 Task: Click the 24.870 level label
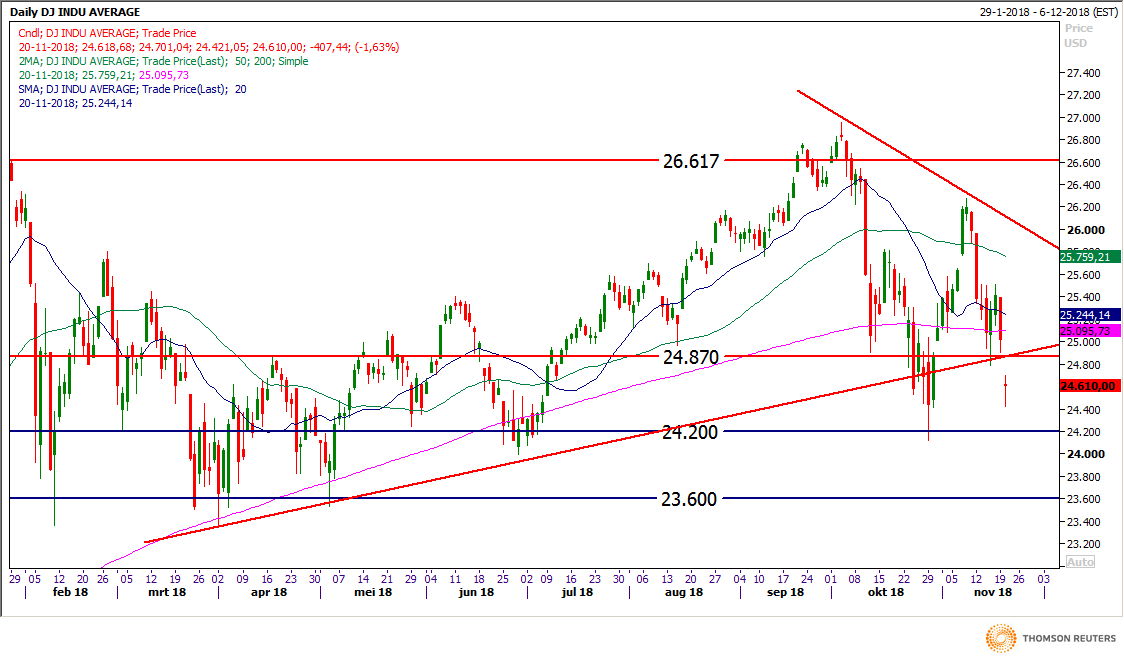[x=690, y=357]
